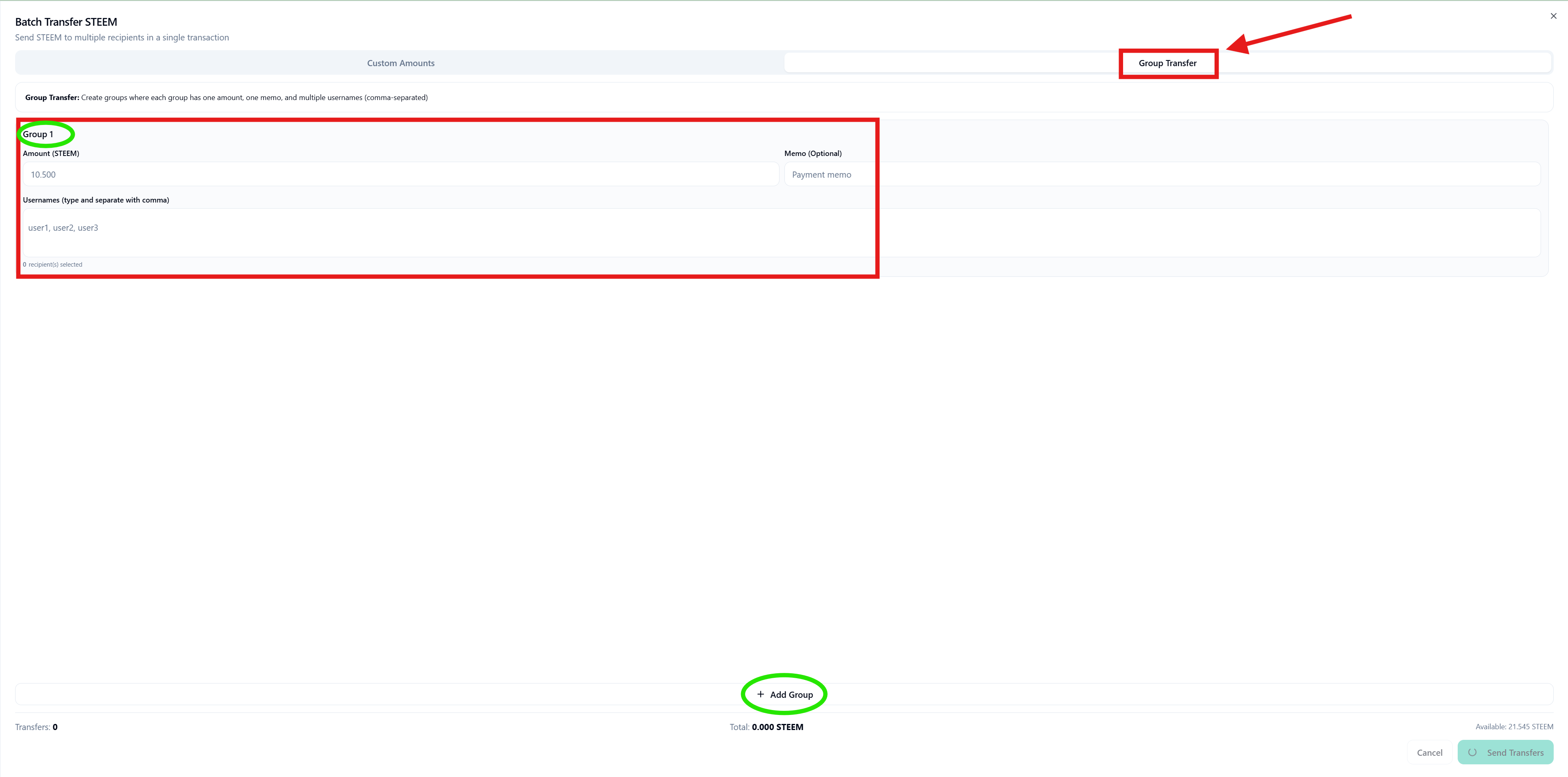Select the Group Transfer tab
The width and height of the screenshot is (1568, 777).
click(x=1167, y=63)
